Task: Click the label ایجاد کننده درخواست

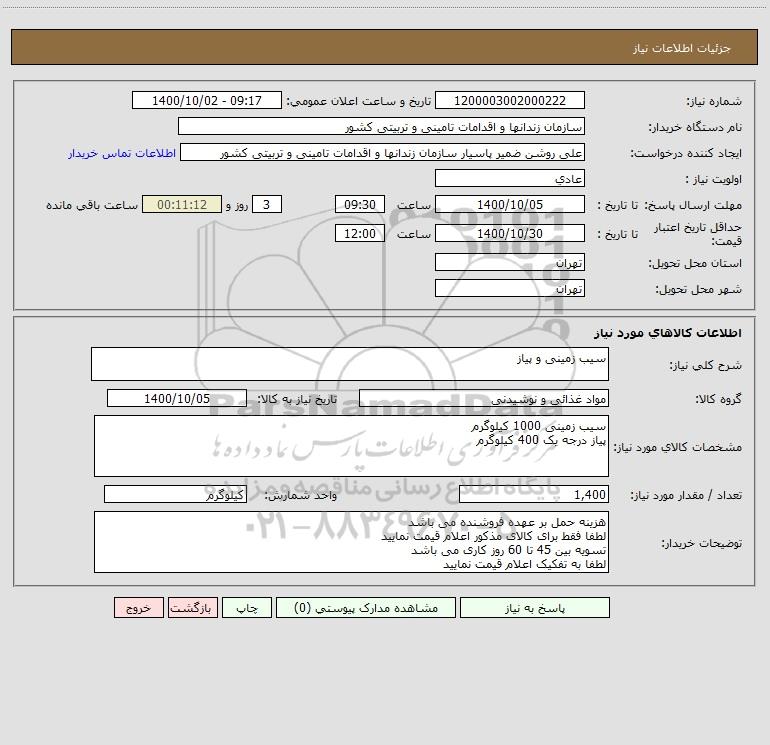Action: coord(686,153)
